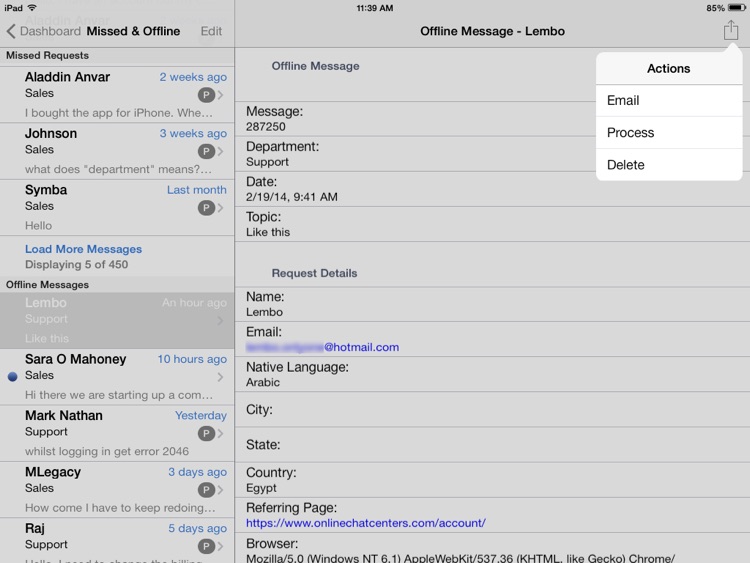Tap the Topic value Like this in details
Screen dimensions: 750x563
(x=268, y=232)
